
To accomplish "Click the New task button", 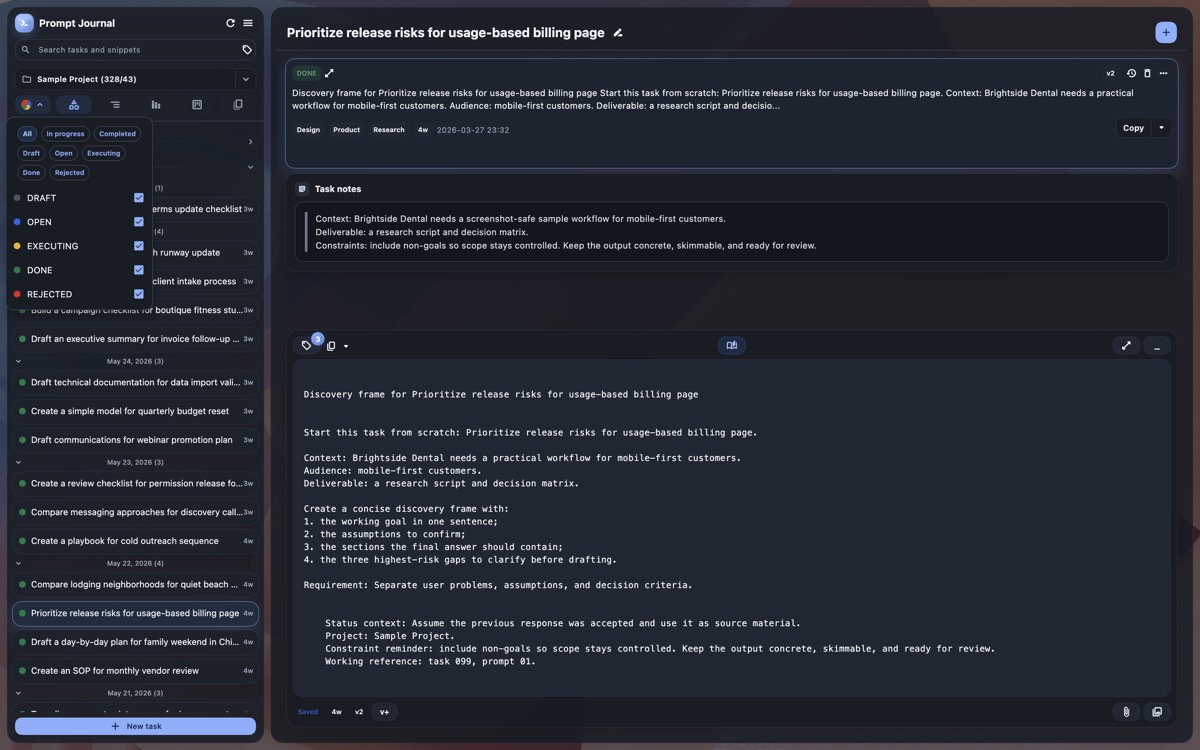I will [x=135, y=726].
